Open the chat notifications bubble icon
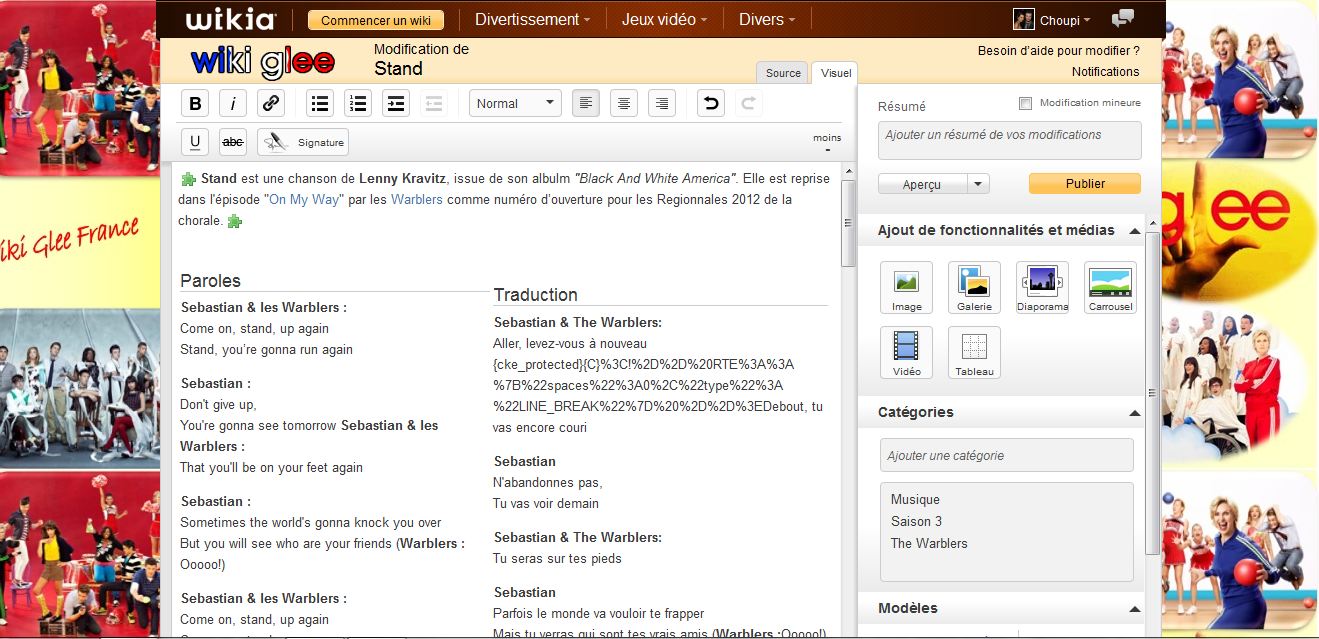This screenshot has width=1319, height=639. 1123,19
